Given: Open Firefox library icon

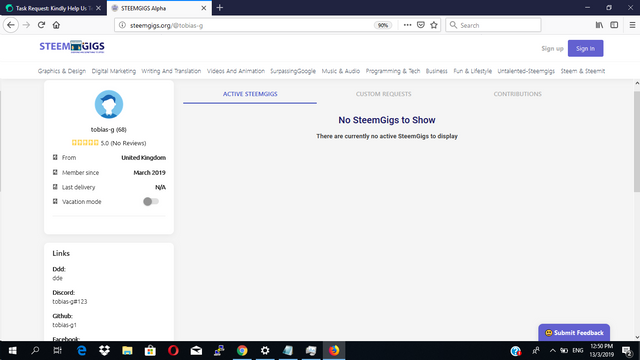Looking at the screenshot, I should (x=599, y=25).
